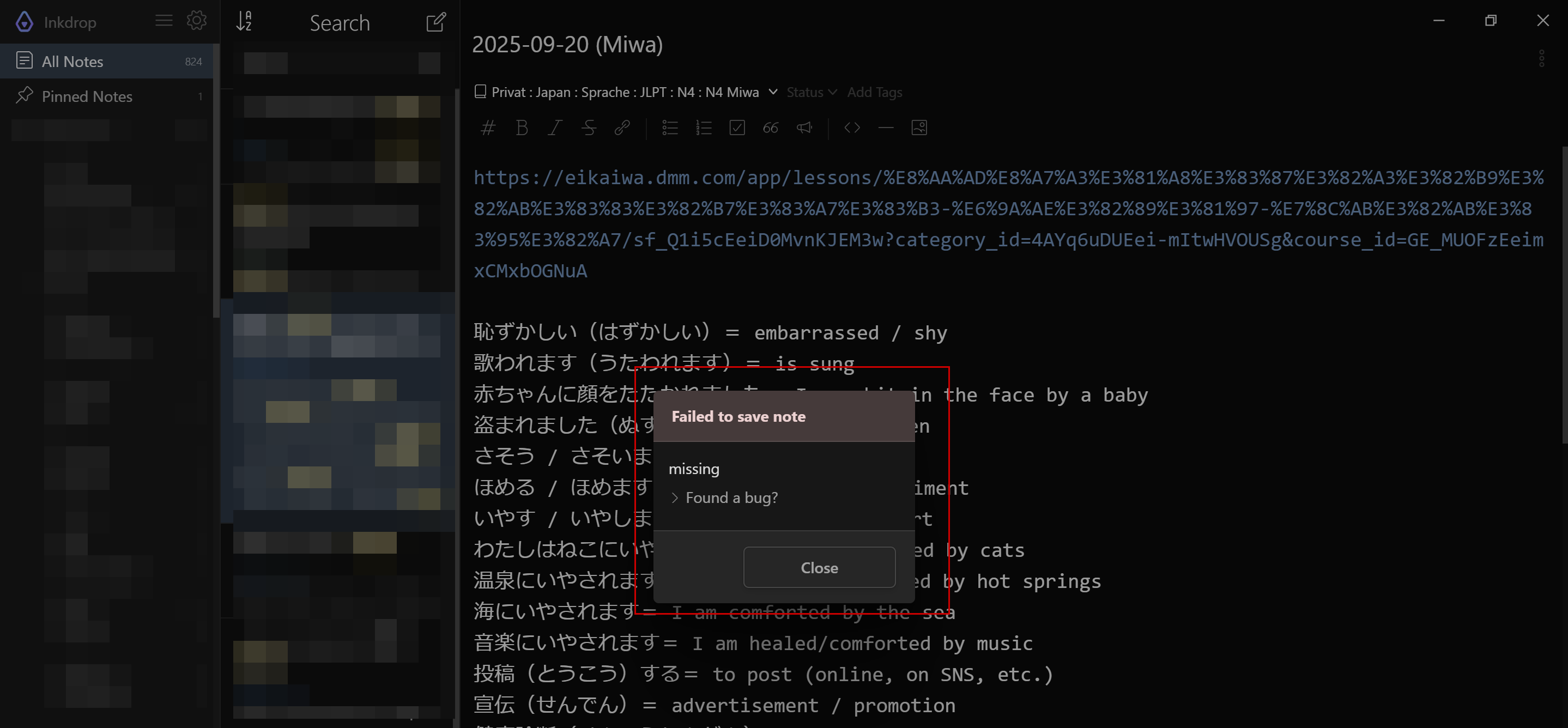Screen dimensions: 1568x728
Task: Click the strikethrough toolbar icon
Action: pos(588,128)
